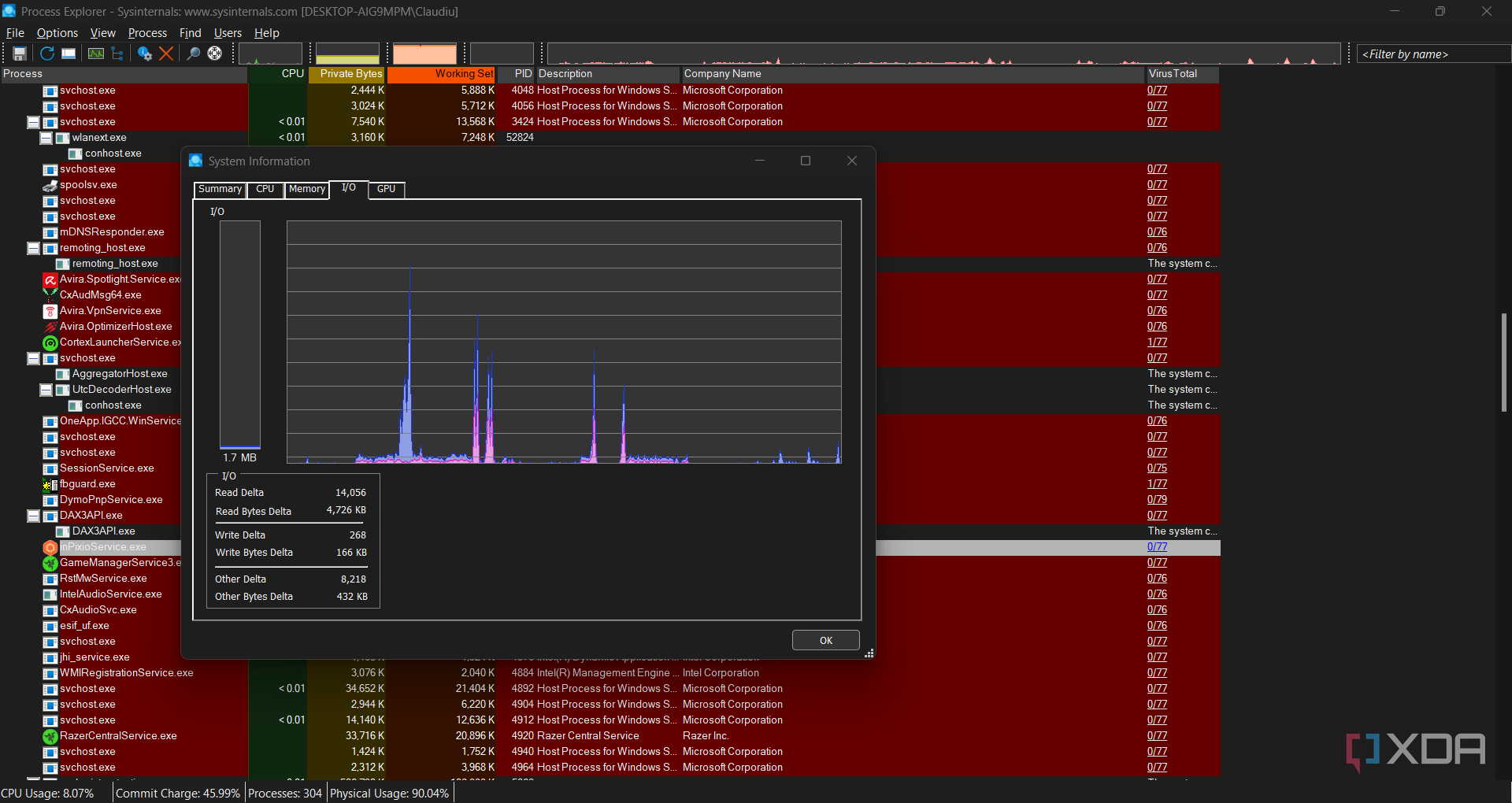Click the mDNSResponder.exe process icon

point(50,232)
